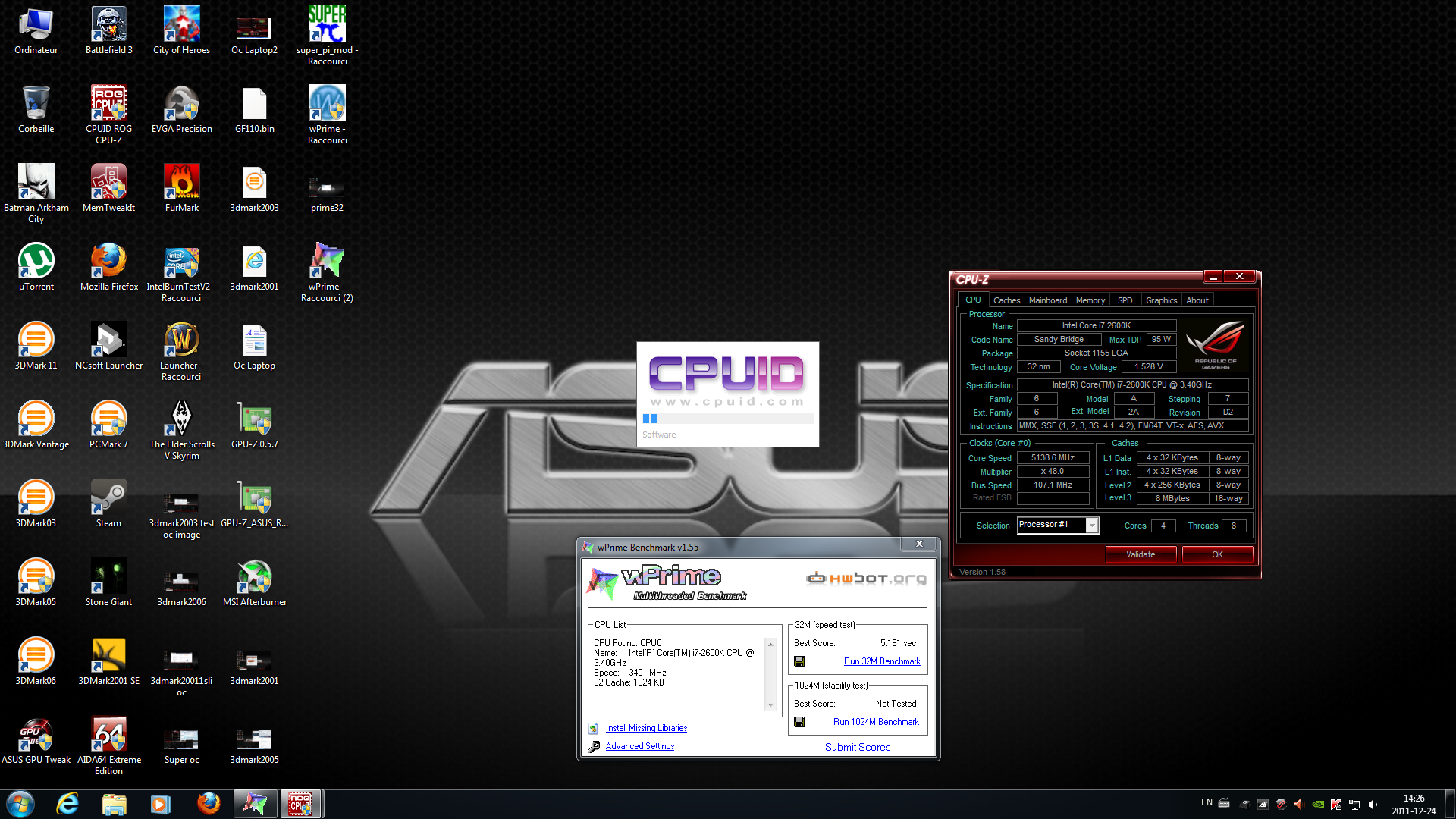The width and height of the screenshot is (1456, 819).
Task: Click the Core Speed 5138.6 MHz field
Action: click(x=1053, y=458)
